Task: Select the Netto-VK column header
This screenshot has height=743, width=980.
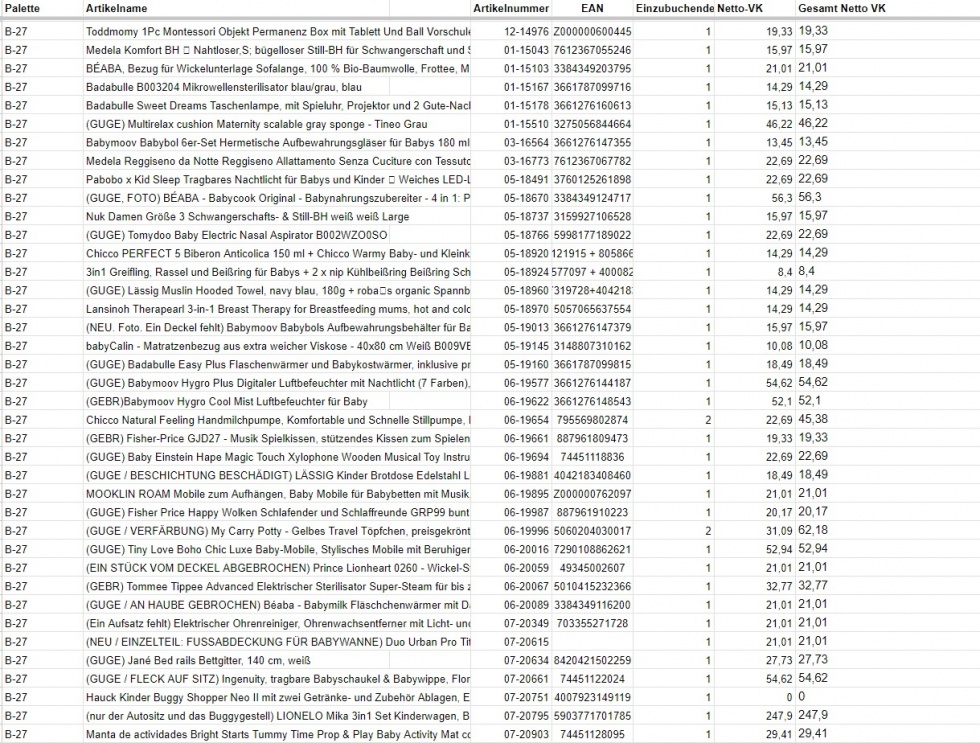Action: coord(740,8)
